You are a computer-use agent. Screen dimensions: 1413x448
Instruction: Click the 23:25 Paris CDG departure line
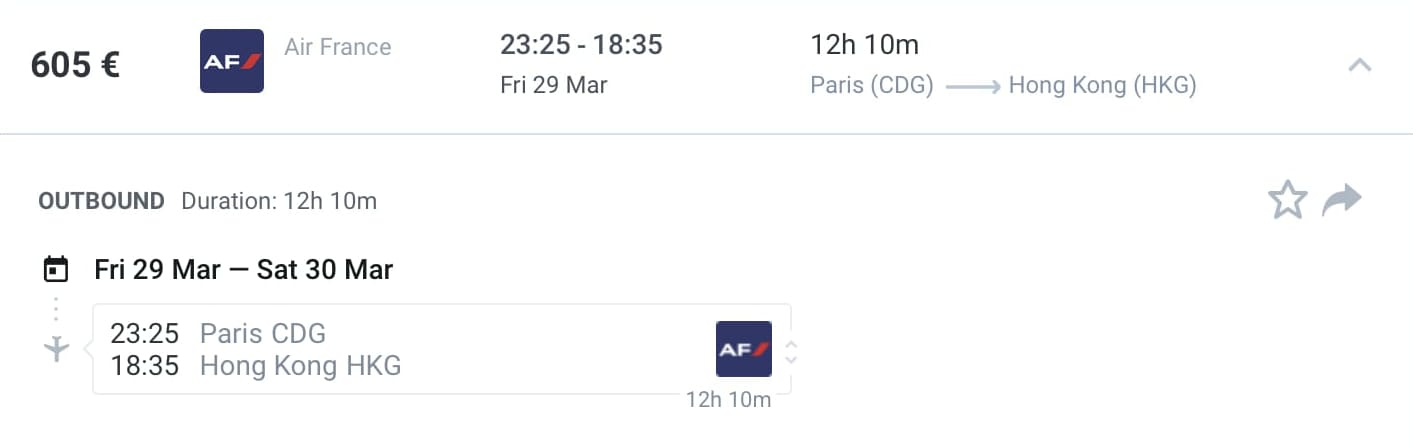click(218, 333)
